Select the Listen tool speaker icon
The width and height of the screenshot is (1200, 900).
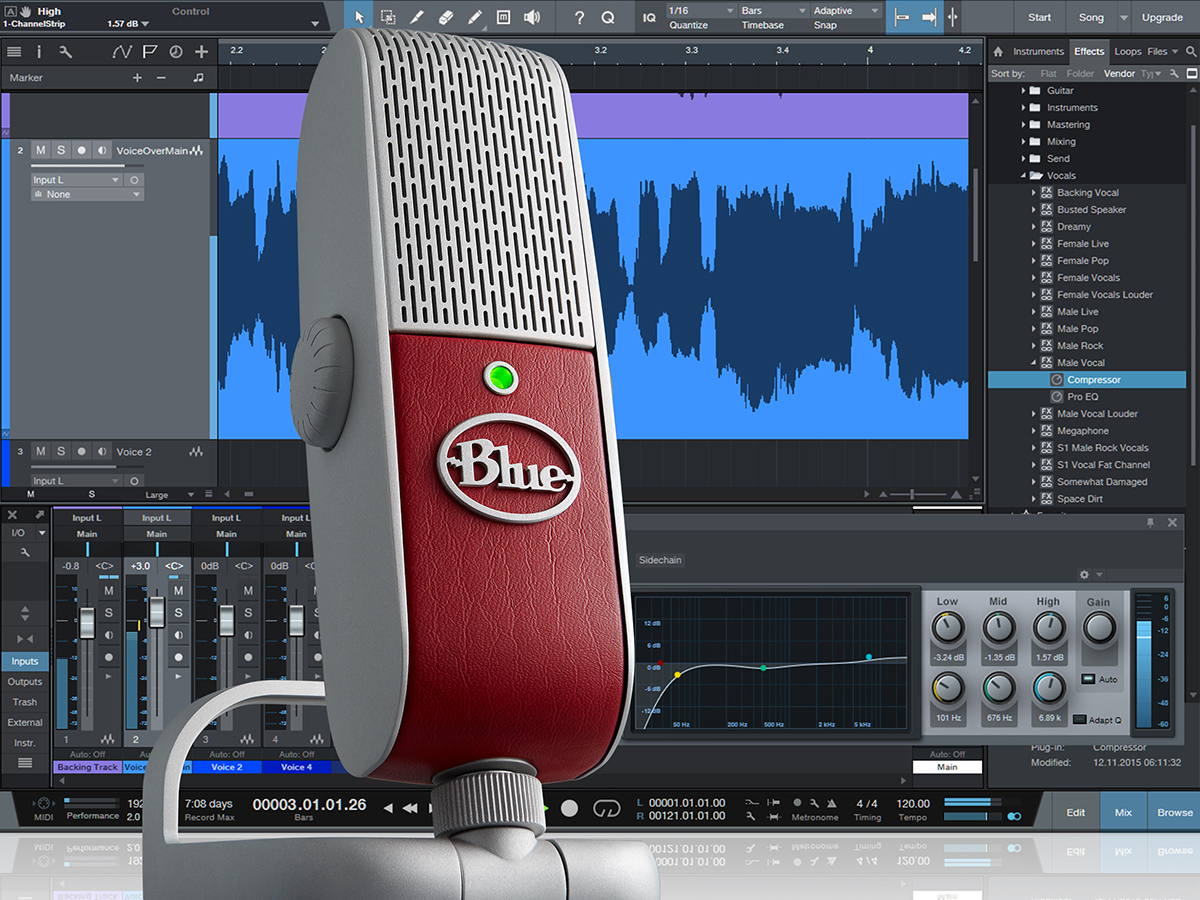[530, 17]
